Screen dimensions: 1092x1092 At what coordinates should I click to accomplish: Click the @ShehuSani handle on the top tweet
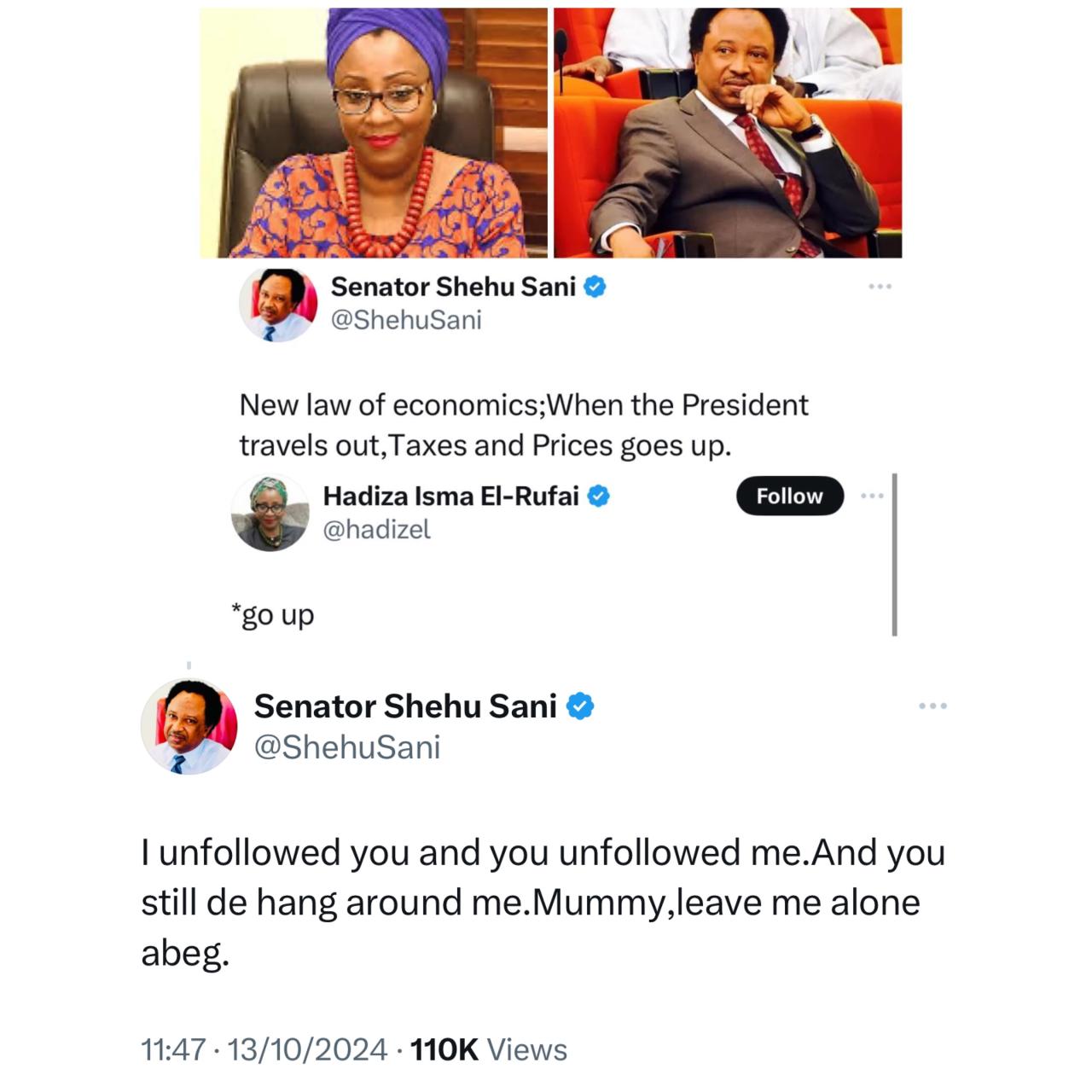tap(407, 320)
